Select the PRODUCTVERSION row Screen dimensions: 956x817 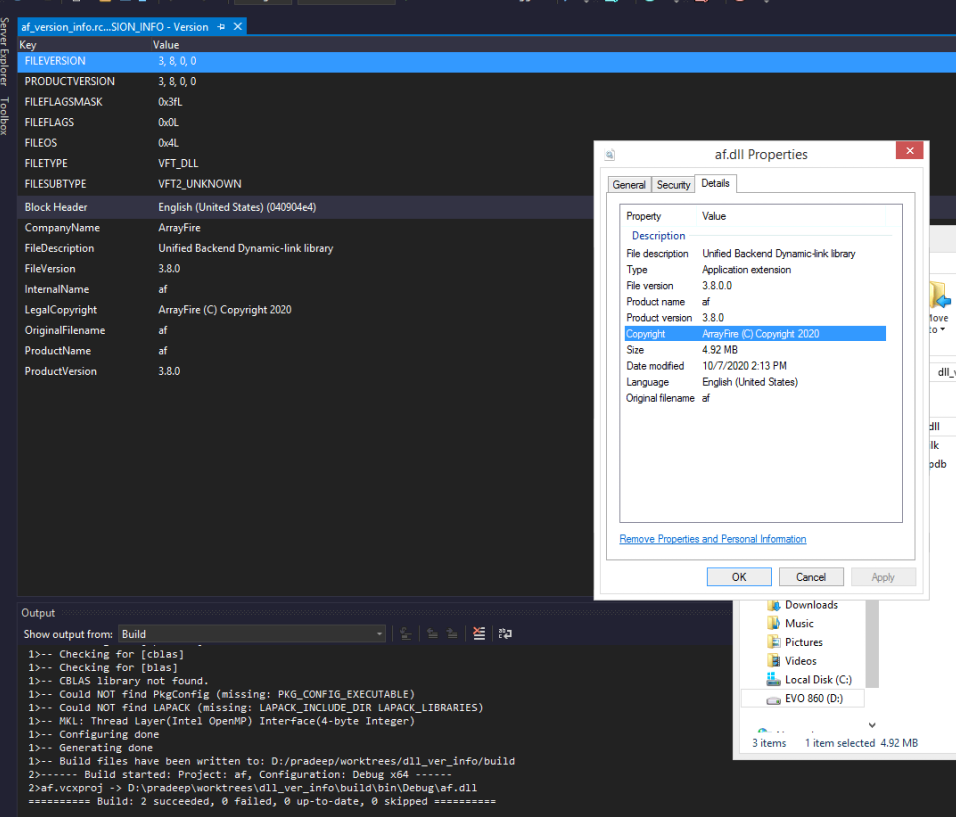(x=305, y=82)
